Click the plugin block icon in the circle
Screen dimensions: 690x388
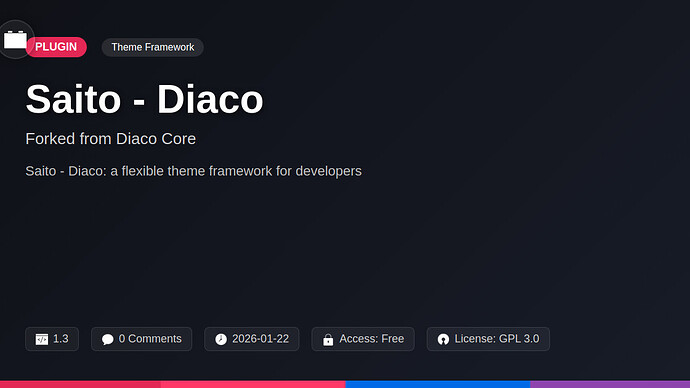tap(15, 40)
